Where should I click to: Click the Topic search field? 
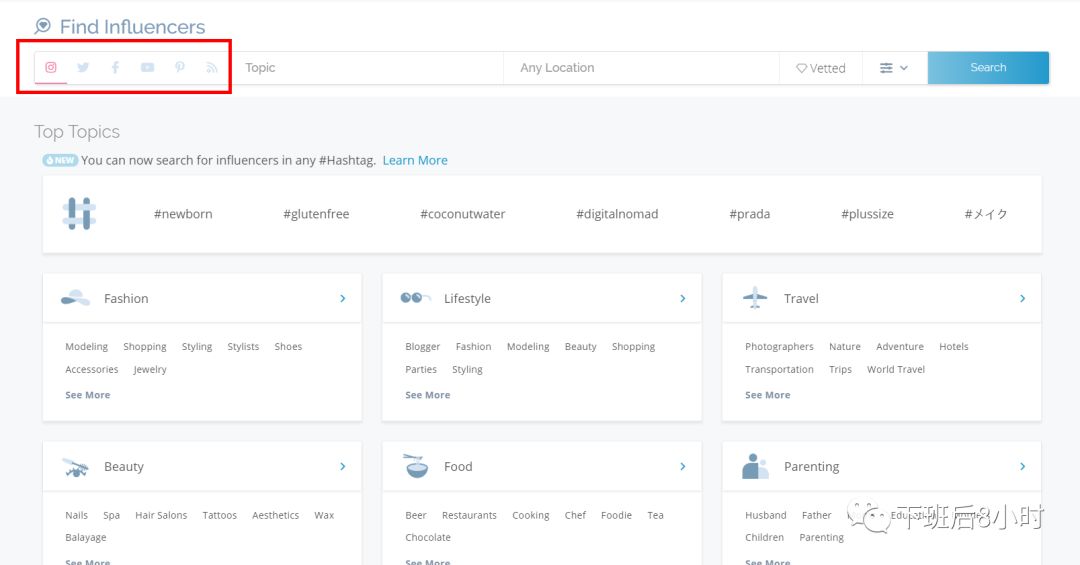click(370, 68)
